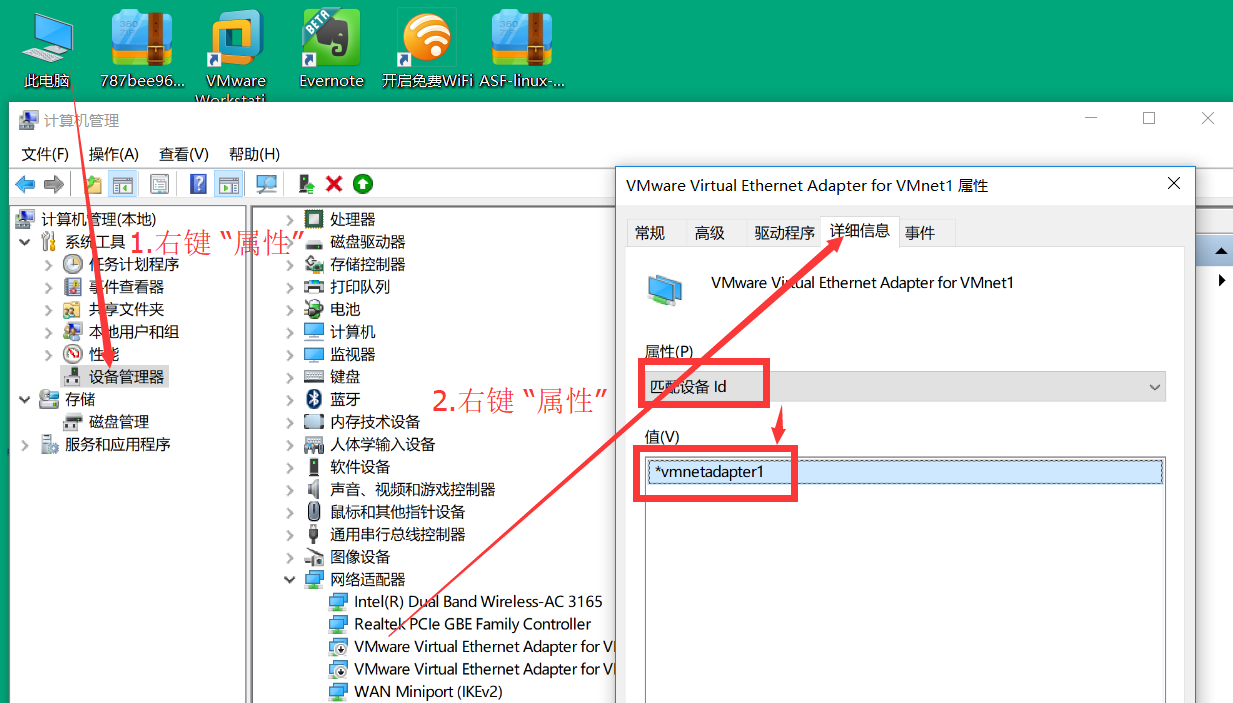Select 声音、视频和游戏控制器 category
The height and width of the screenshot is (703, 1233).
(413, 489)
